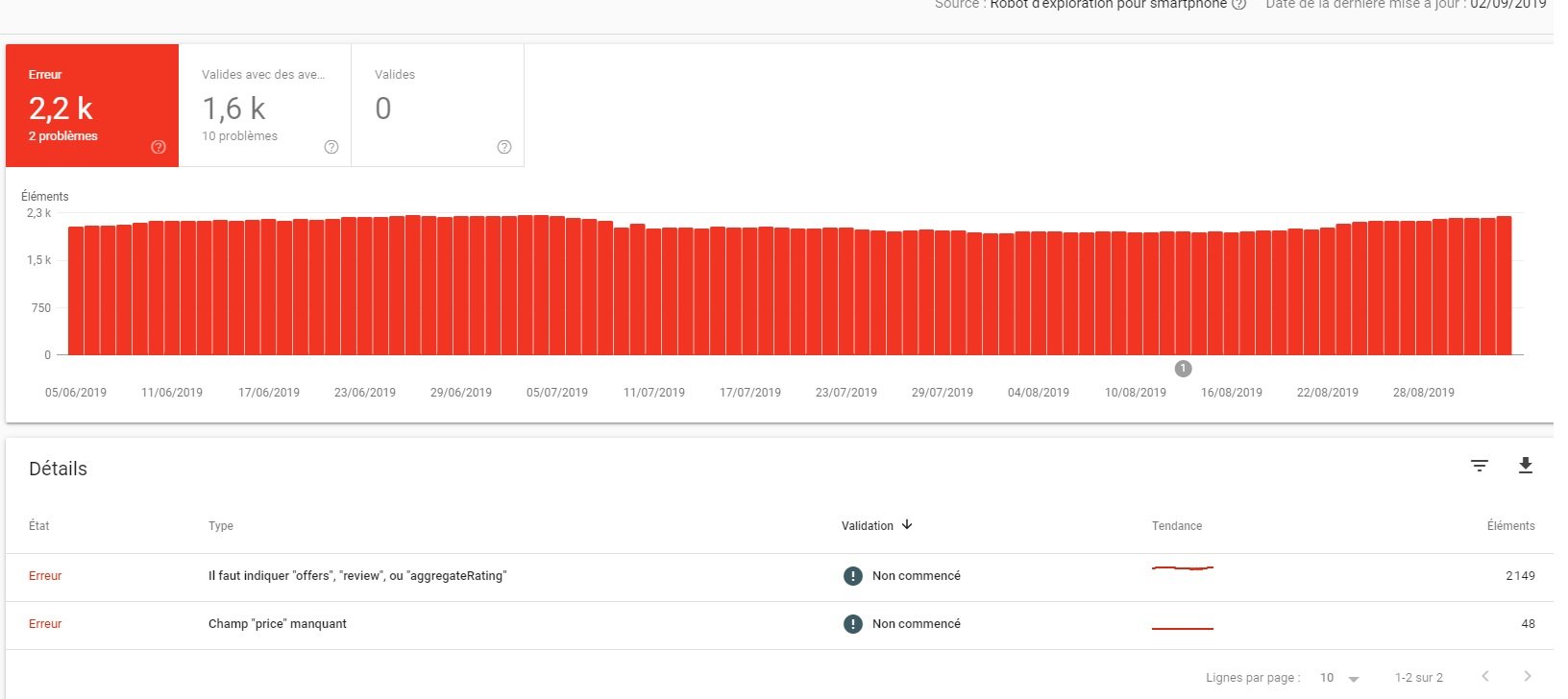Click the trend sparkline in aggregateRating row
This screenshot has height=699, width=1568.
coord(1183,568)
